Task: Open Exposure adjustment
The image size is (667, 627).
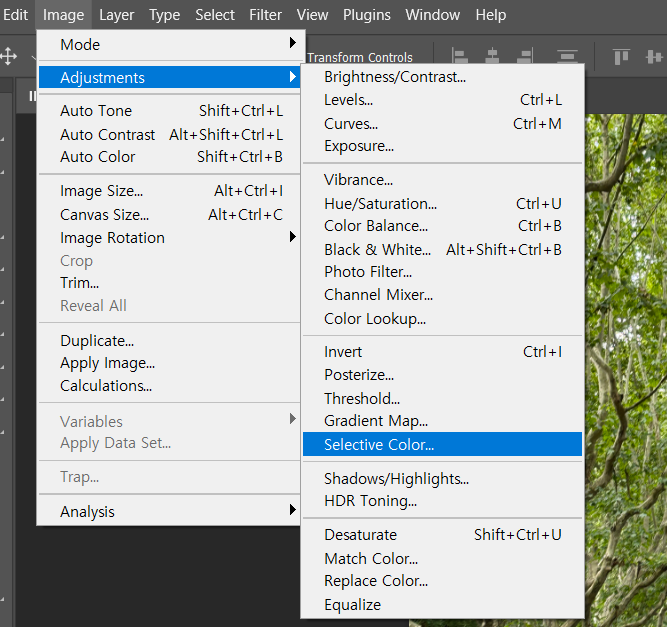Action: 442,146
